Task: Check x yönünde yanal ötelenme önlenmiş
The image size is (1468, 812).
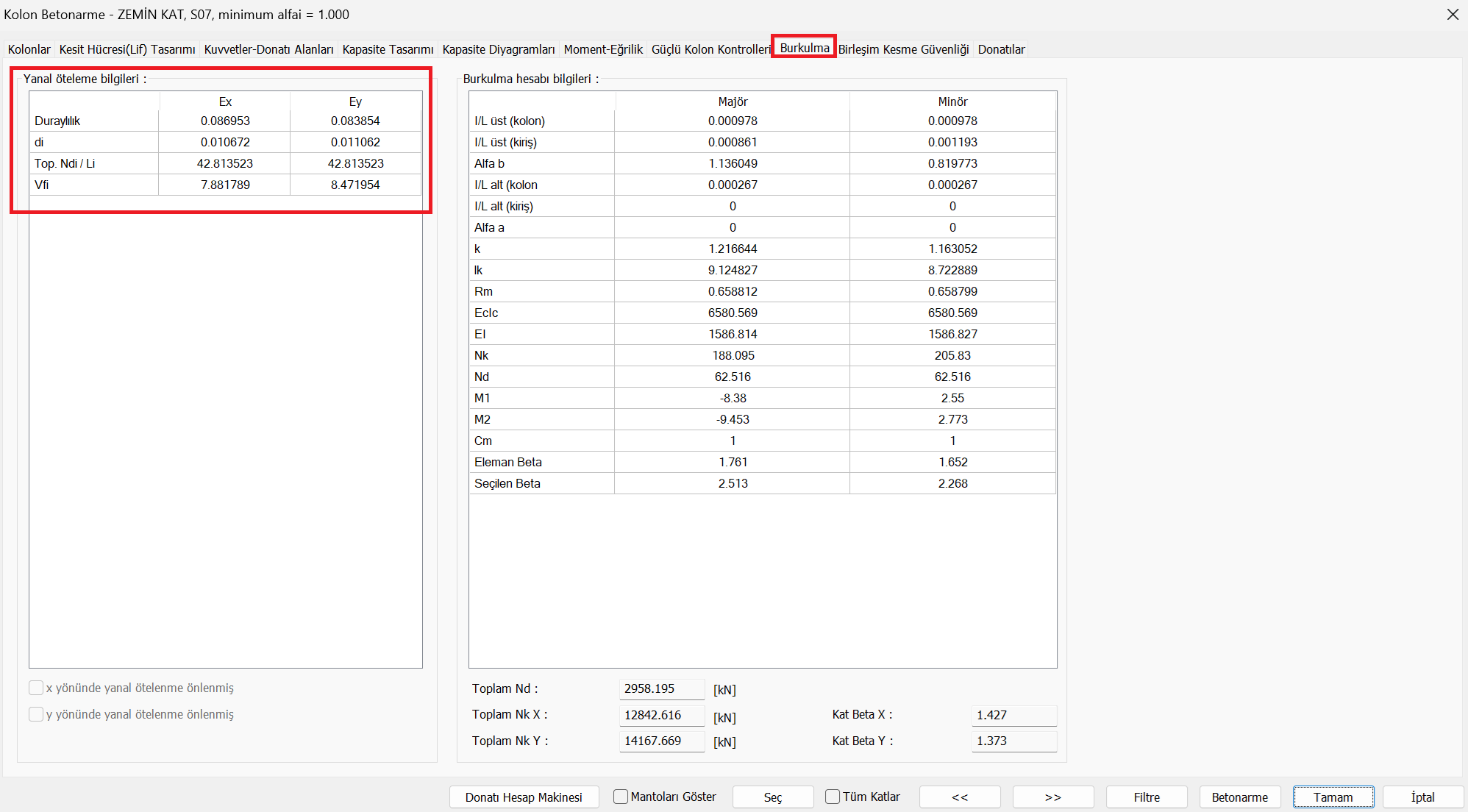Action: pyautogui.click(x=36, y=688)
